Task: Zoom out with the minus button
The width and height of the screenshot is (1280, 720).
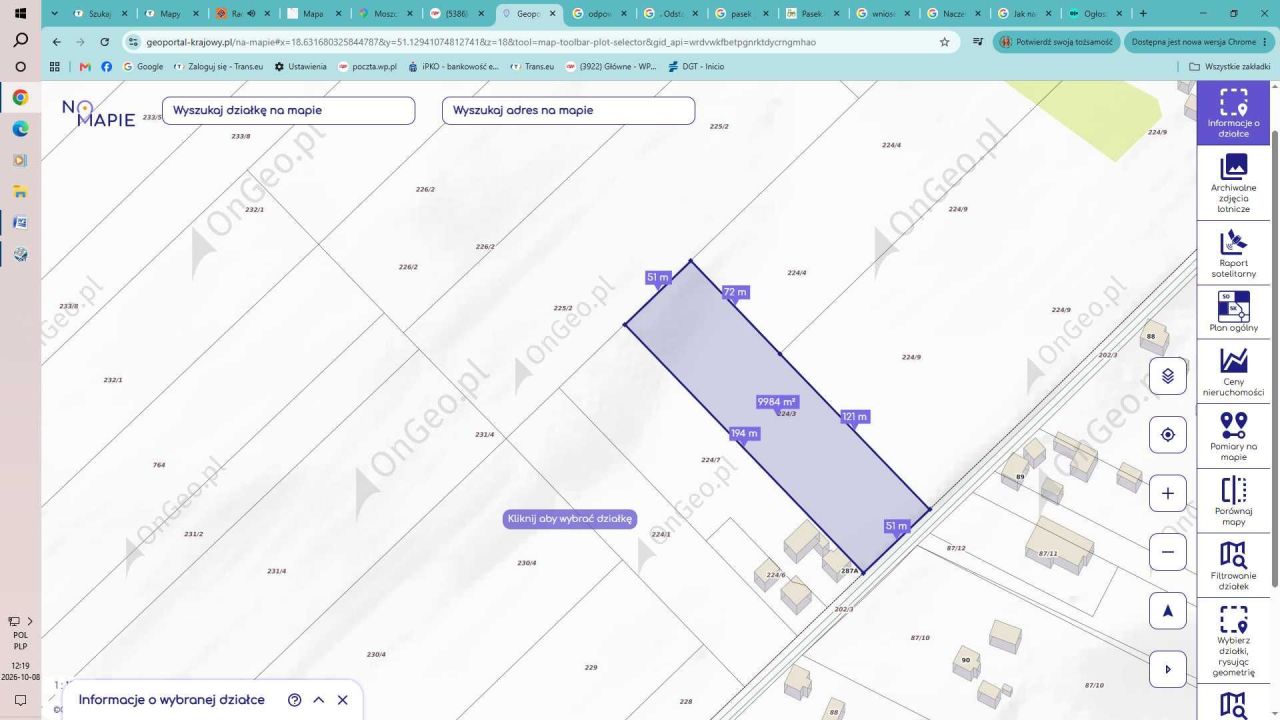Action: tap(1167, 552)
